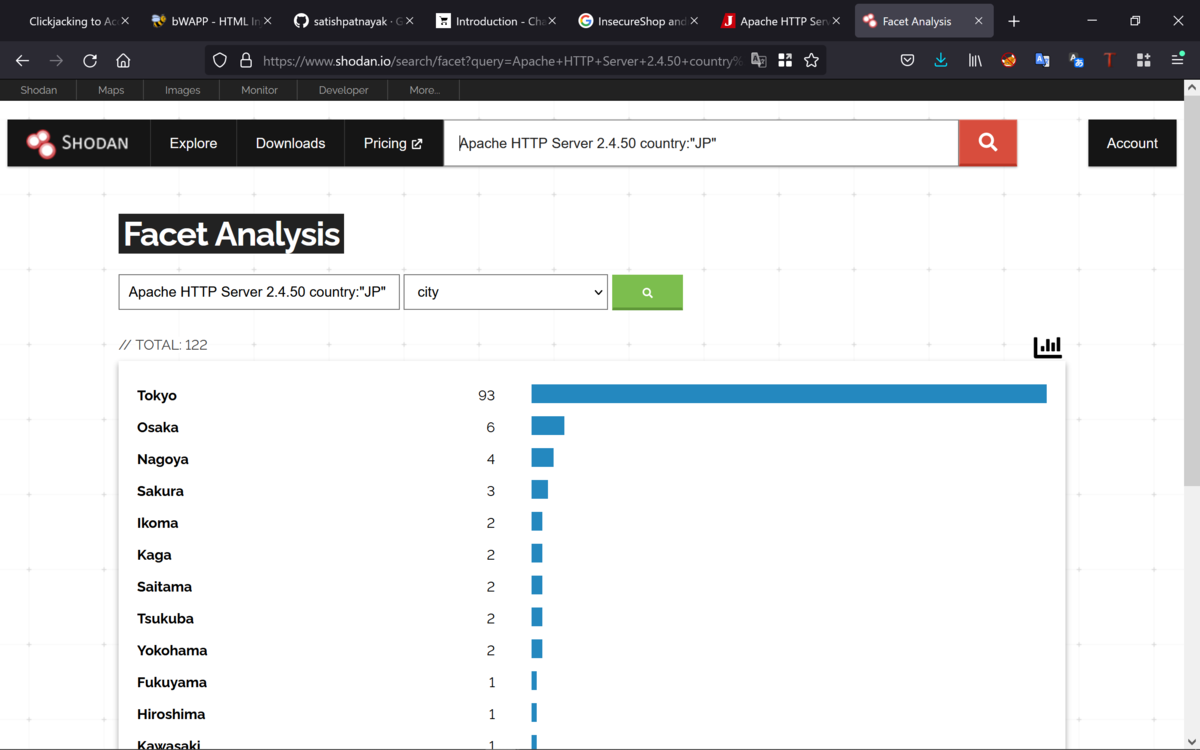Click the red Shodan search button

click(x=988, y=143)
